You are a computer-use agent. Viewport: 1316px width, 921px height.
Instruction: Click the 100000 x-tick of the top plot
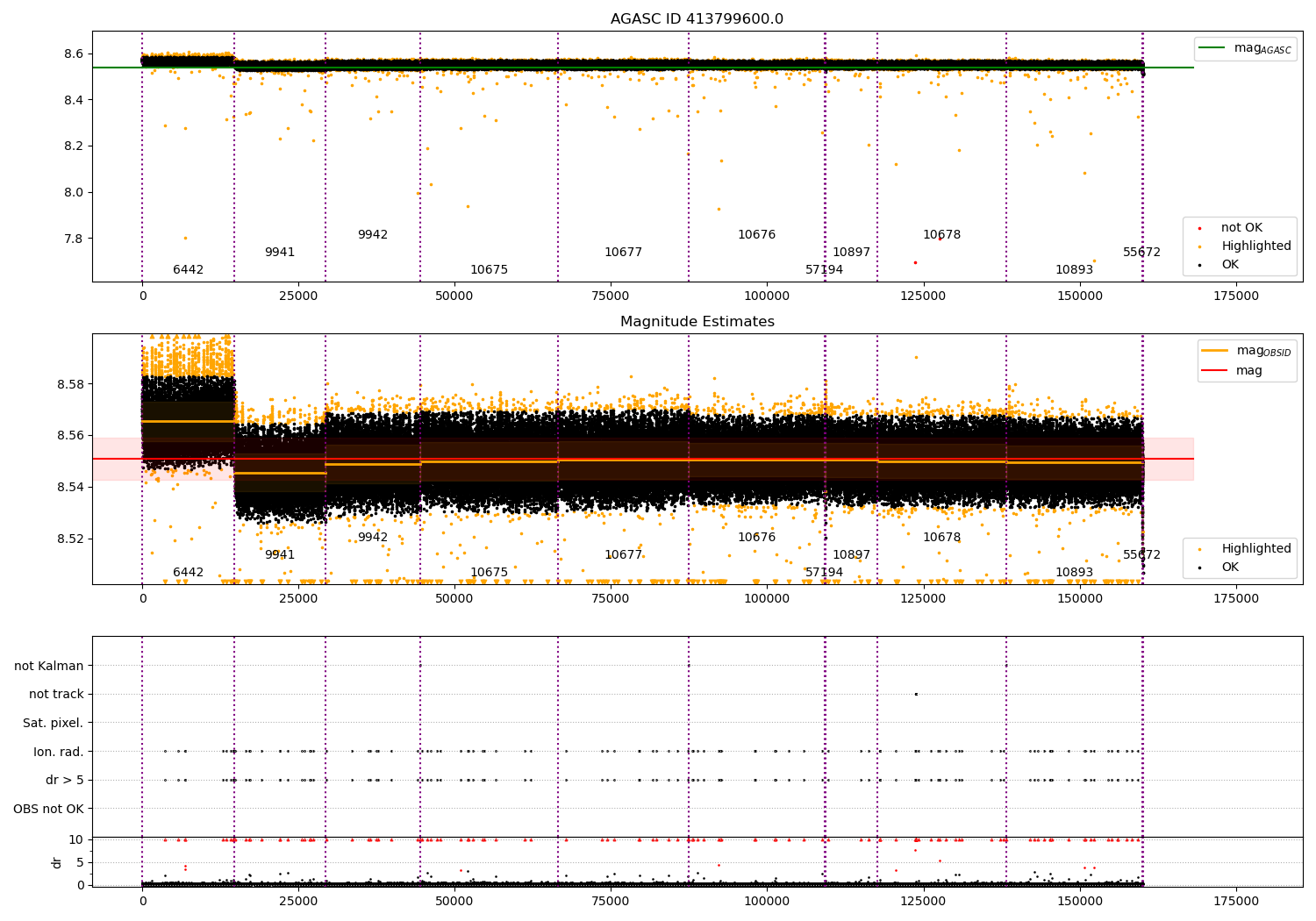(x=767, y=296)
